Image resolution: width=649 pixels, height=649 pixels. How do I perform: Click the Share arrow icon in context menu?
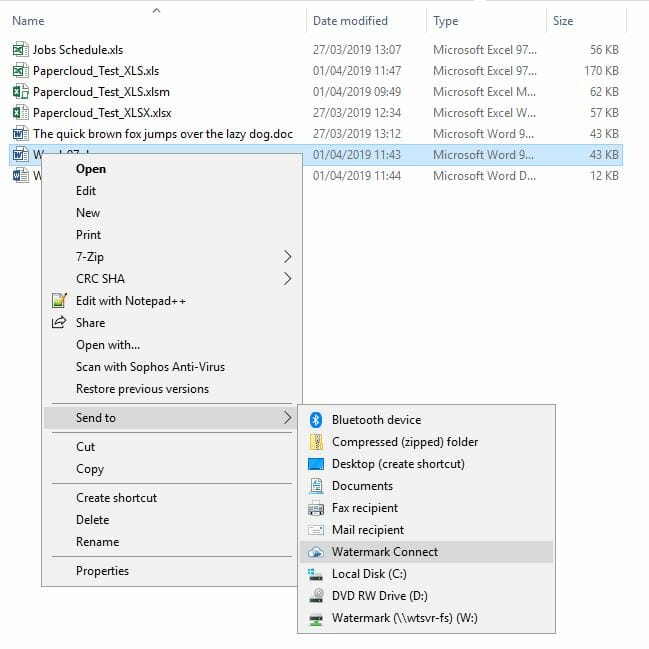pyautogui.click(x=59, y=322)
